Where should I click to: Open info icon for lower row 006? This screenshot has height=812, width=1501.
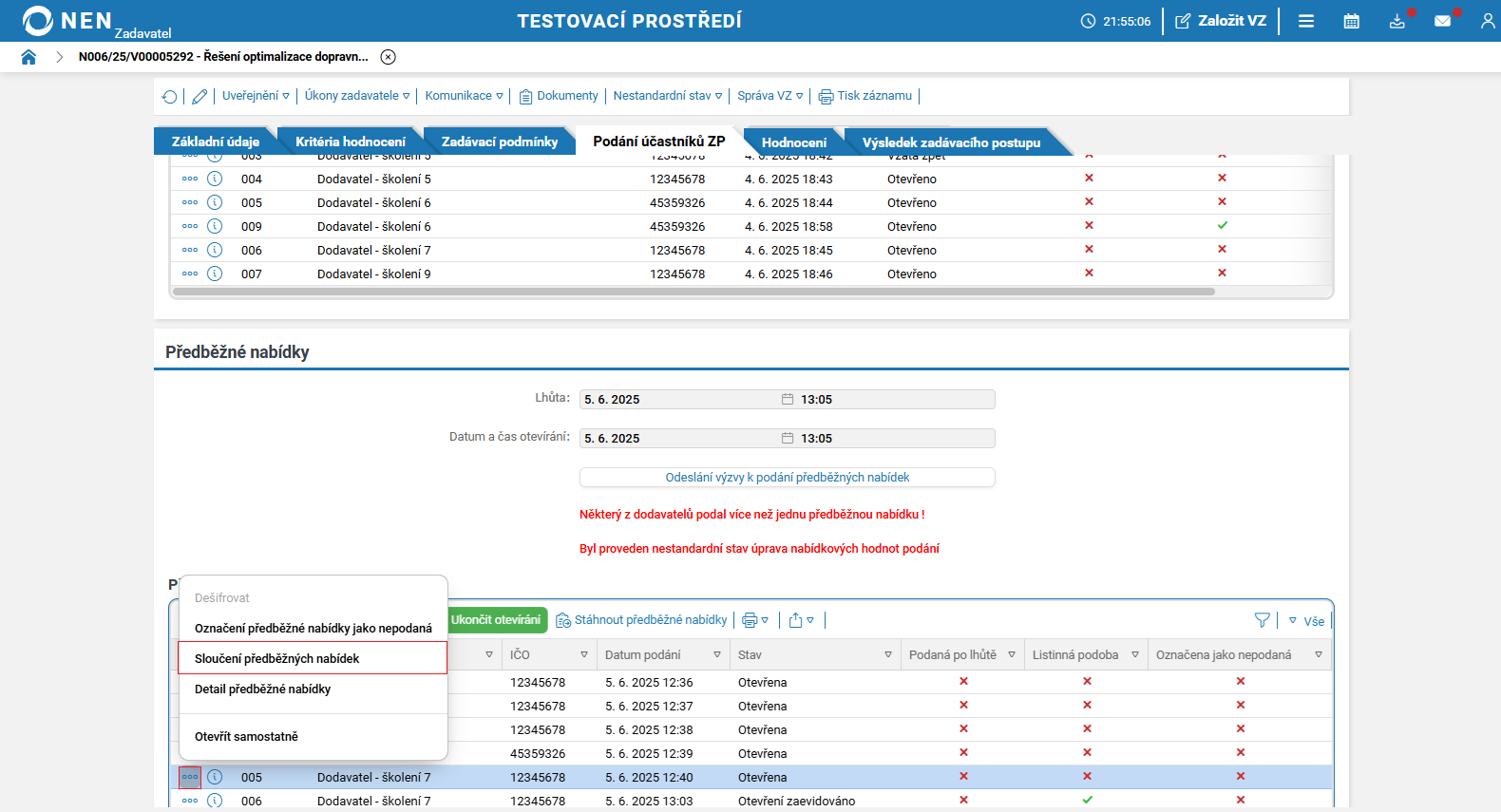215,801
